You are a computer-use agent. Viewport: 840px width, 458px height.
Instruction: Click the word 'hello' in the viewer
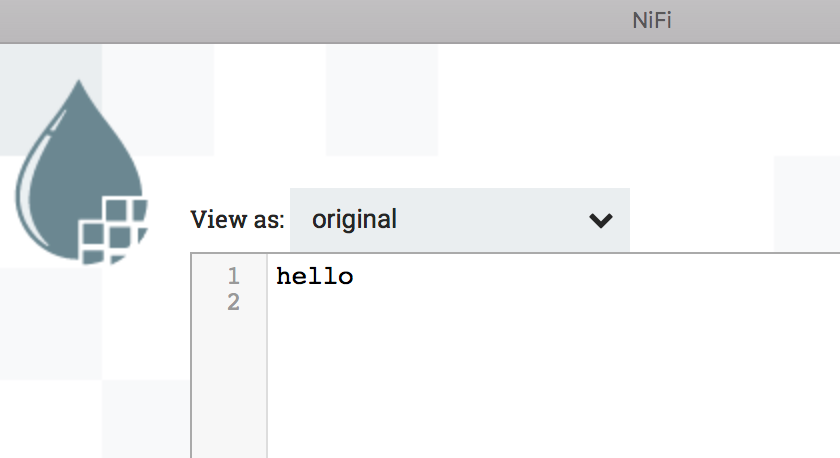point(315,277)
